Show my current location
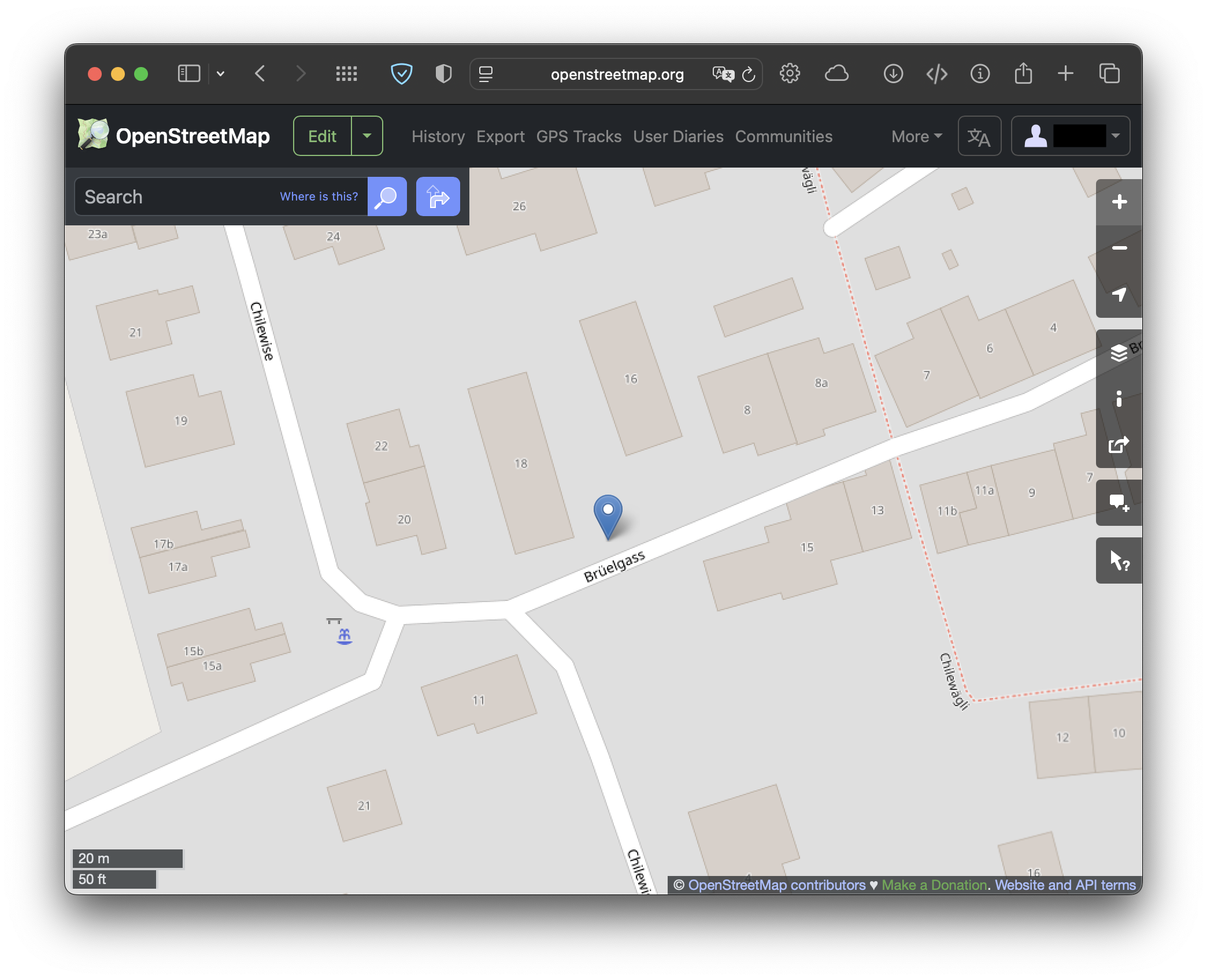Viewport: 1207px width, 980px height. coord(1119,295)
